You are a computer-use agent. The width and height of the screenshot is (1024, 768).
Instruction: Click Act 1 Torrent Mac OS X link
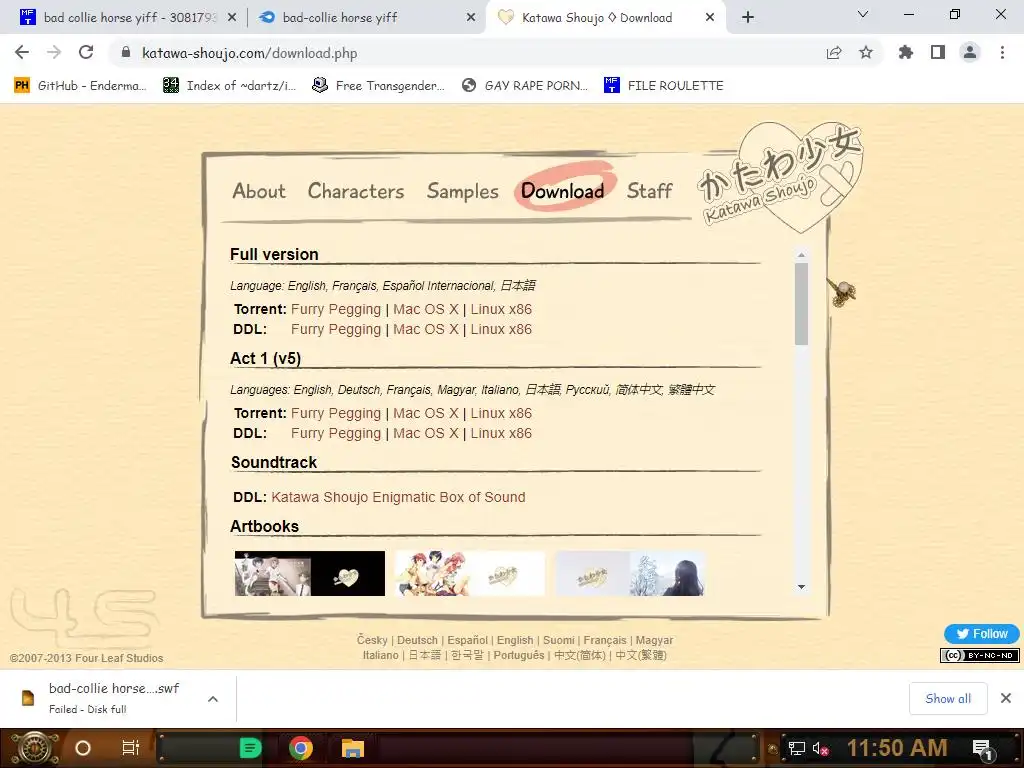coord(426,413)
